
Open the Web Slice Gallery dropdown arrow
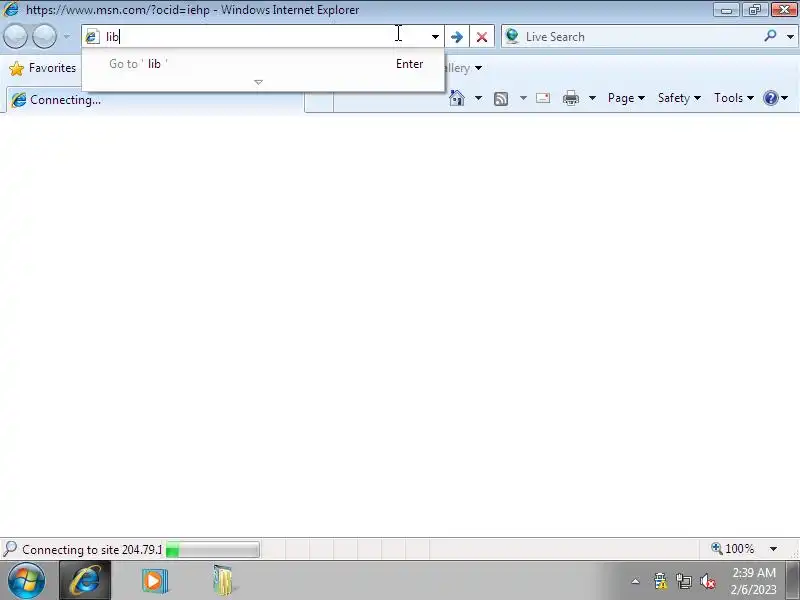click(x=479, y=68)
